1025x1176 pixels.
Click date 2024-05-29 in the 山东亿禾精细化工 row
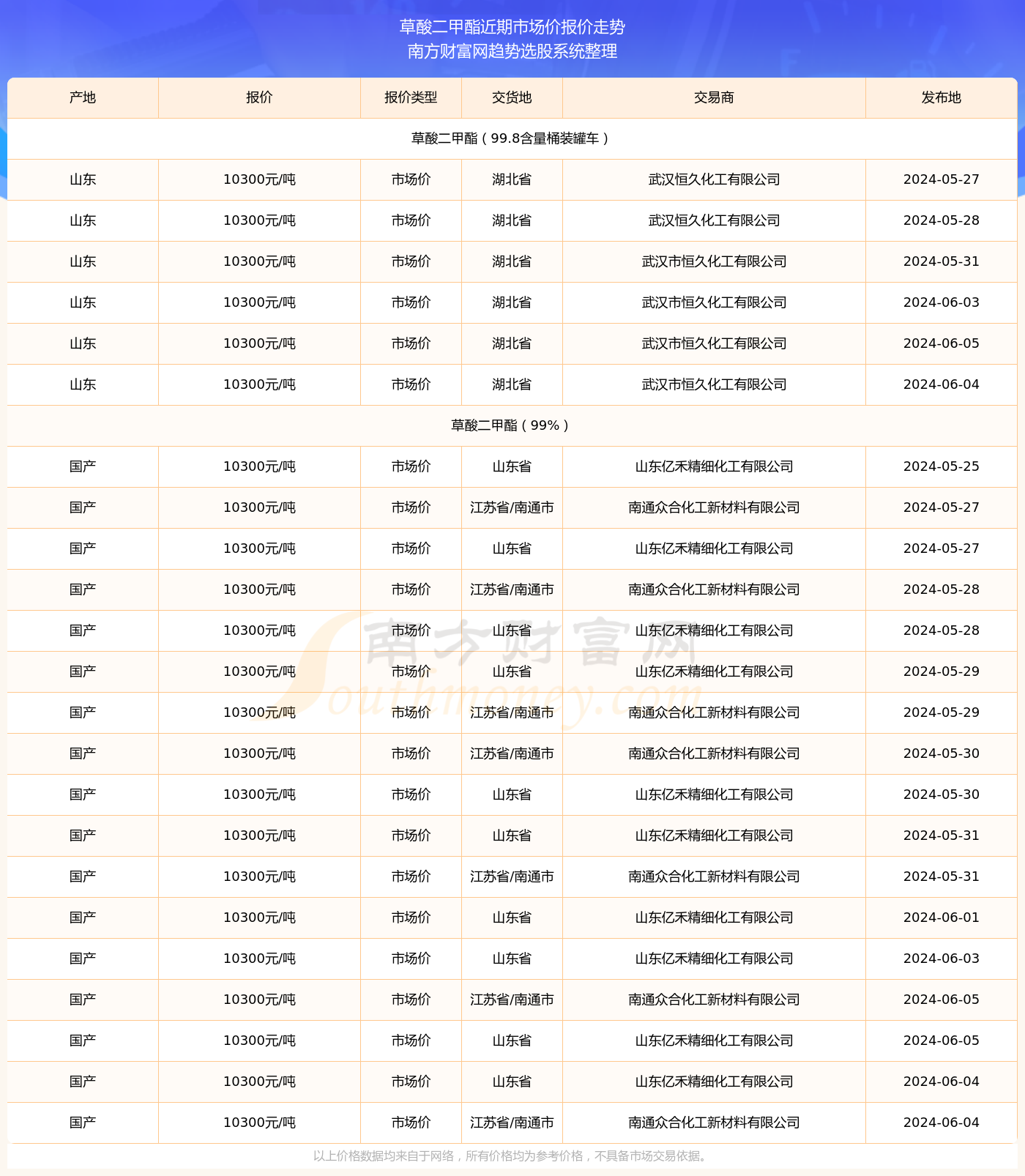click(941, 671)
